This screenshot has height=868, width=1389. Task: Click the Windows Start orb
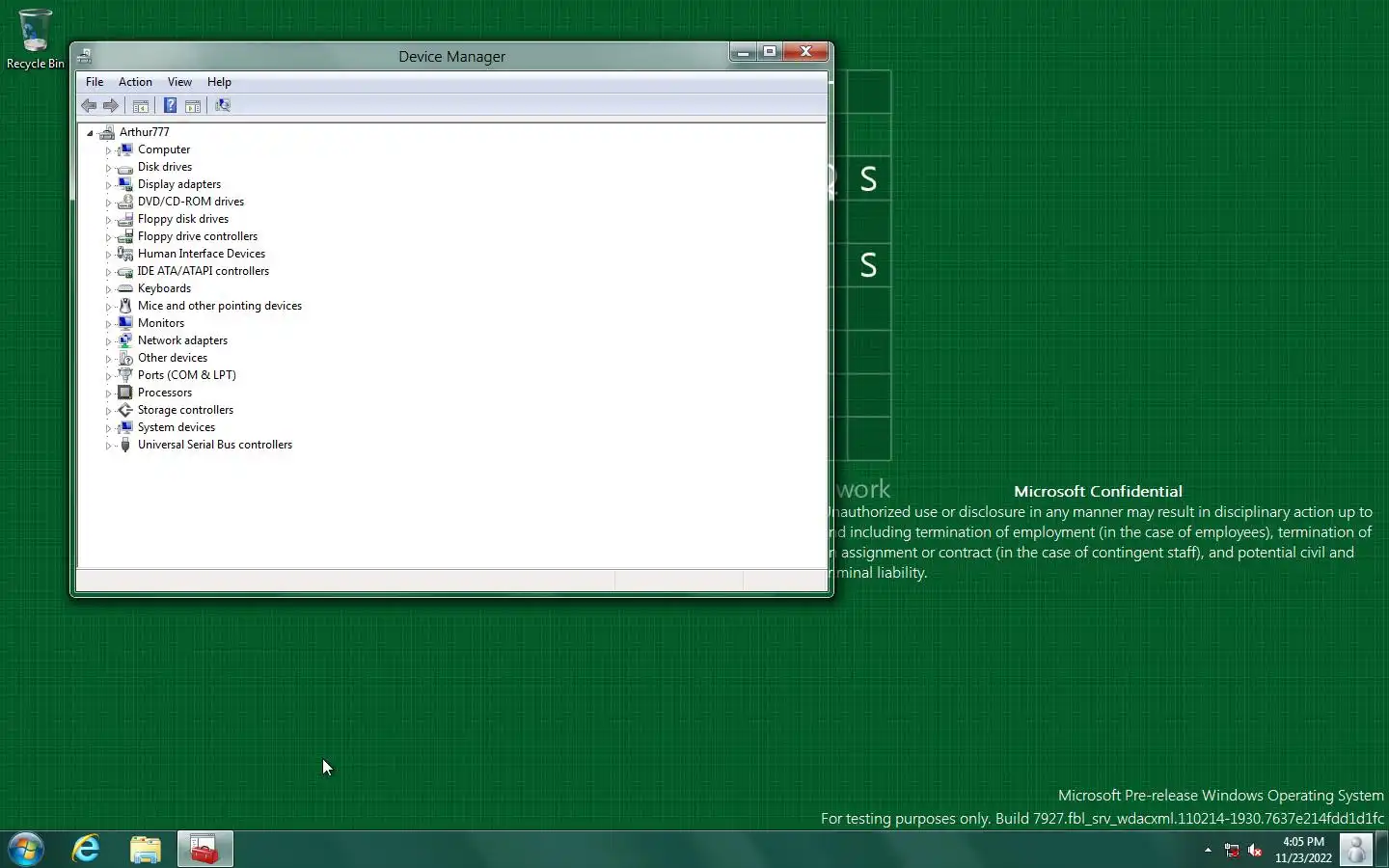[x=26, y=850]
